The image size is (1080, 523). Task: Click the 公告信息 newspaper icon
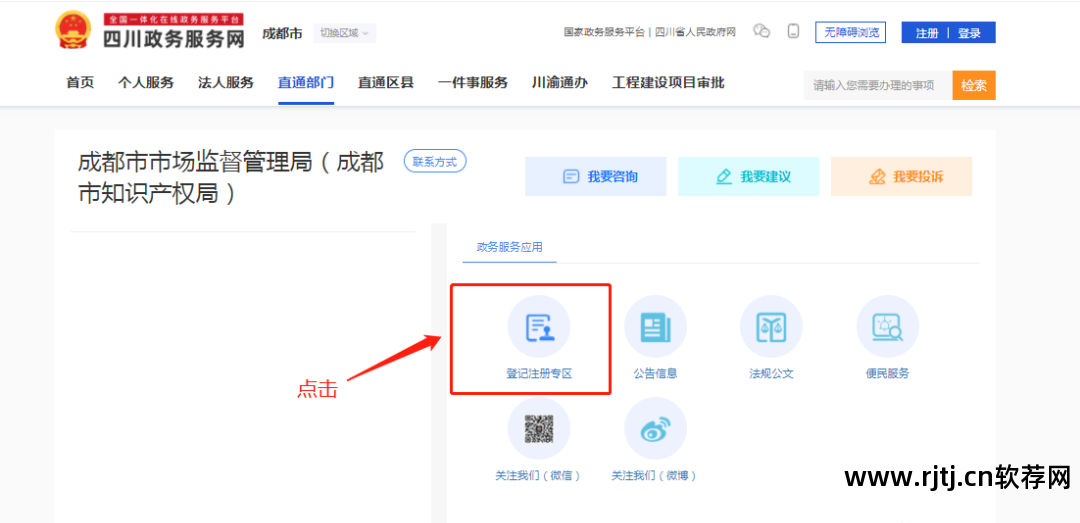coord(655,327)
